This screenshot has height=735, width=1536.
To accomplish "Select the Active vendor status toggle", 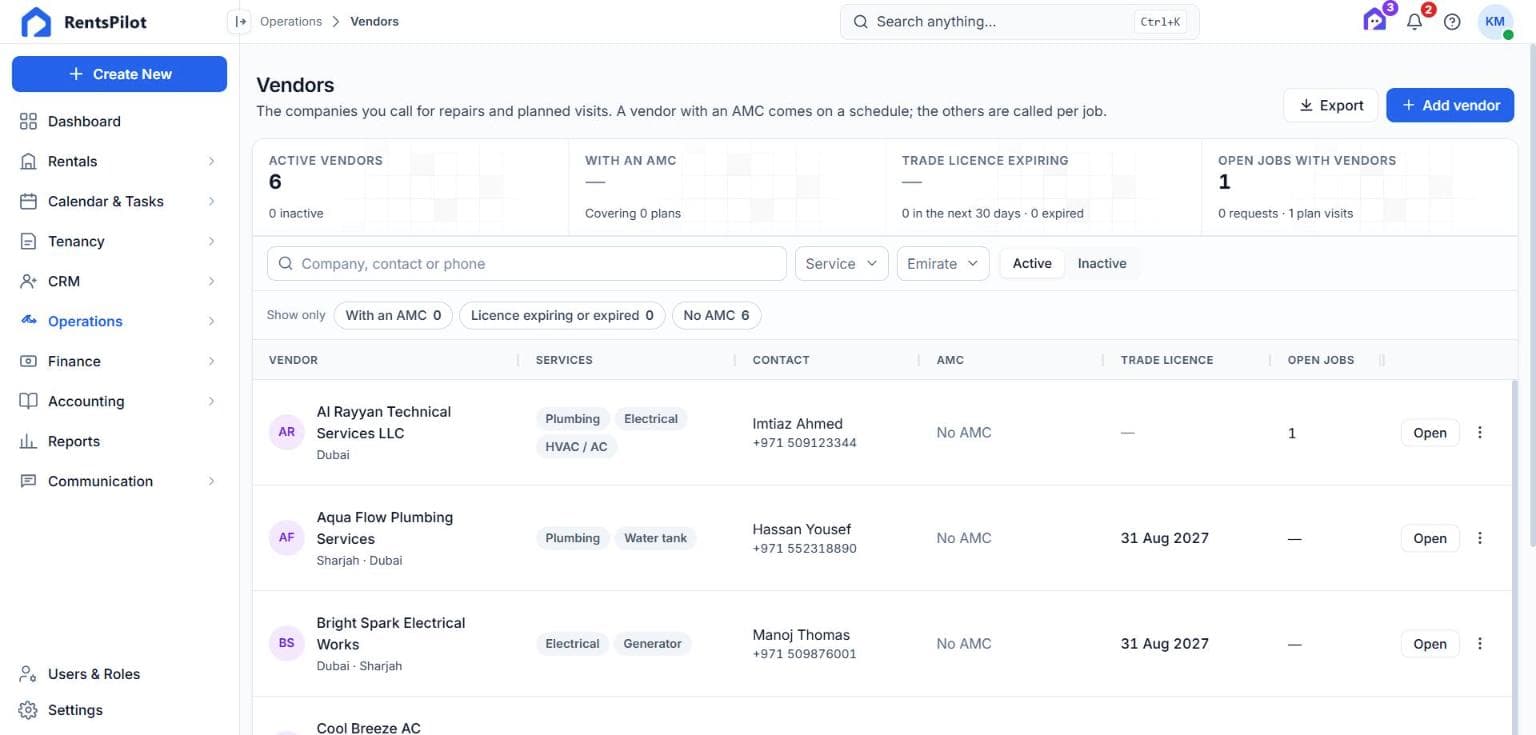I will pyautogui.click(x=1032, y=263).
